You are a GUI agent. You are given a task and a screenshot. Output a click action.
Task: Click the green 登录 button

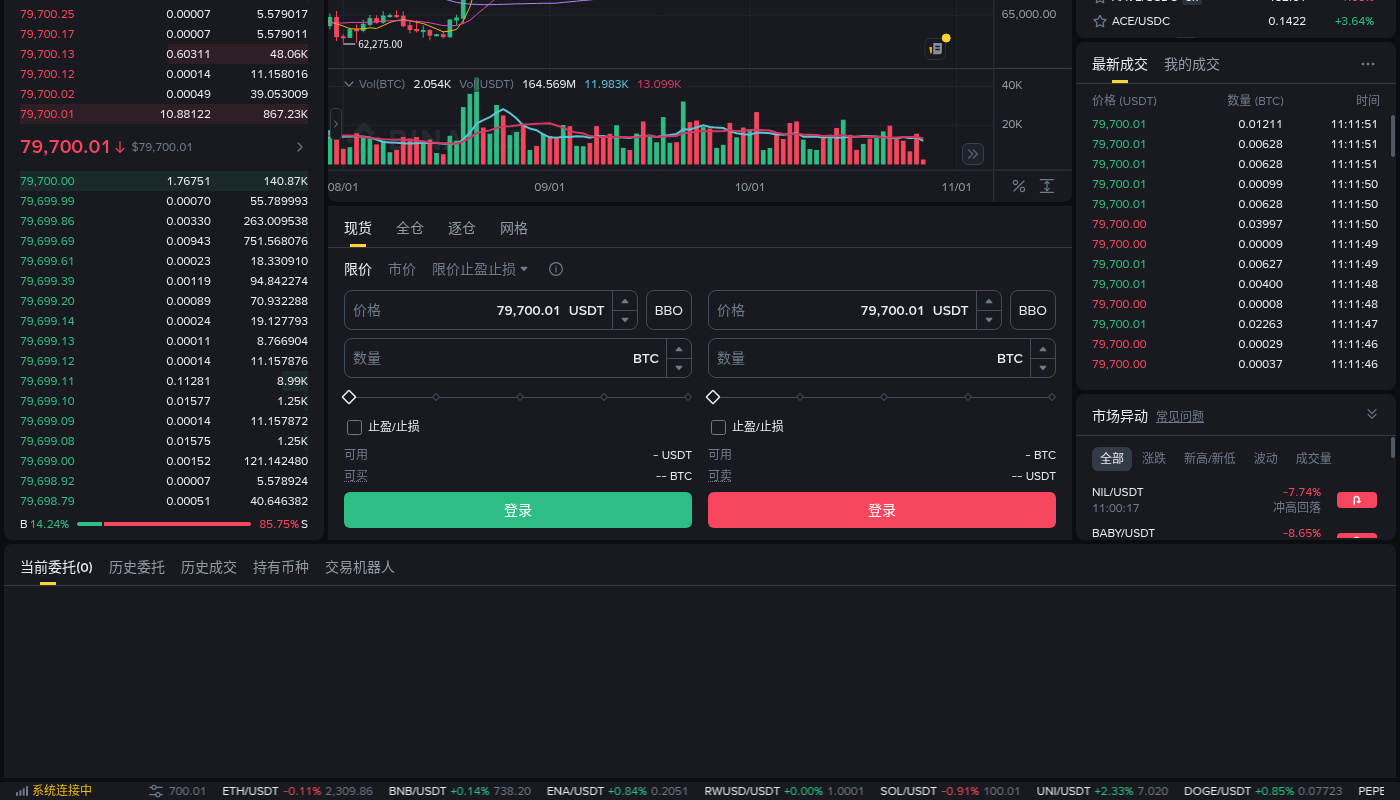pos(518,510)
